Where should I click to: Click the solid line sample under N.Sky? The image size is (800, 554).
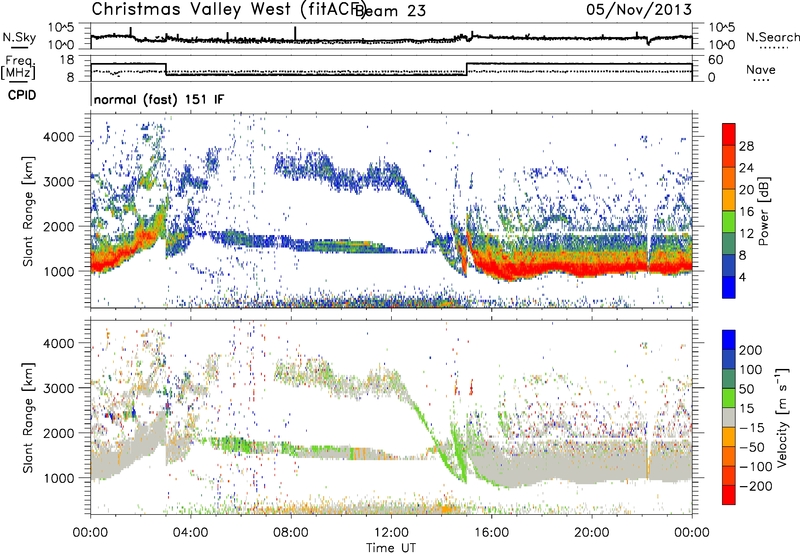(19, 47)
